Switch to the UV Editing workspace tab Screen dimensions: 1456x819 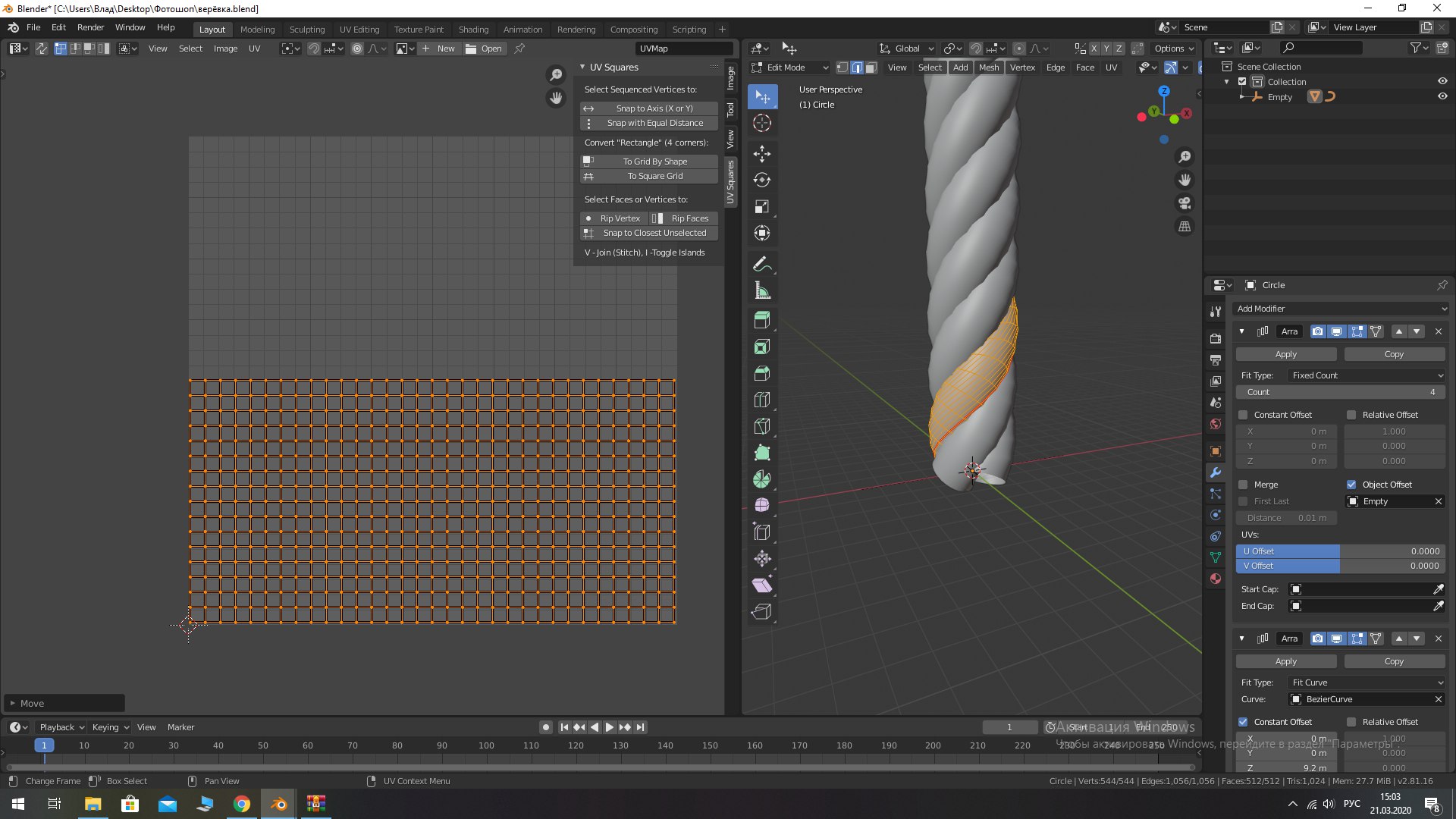pyautogui.click(x=359, y=30)
